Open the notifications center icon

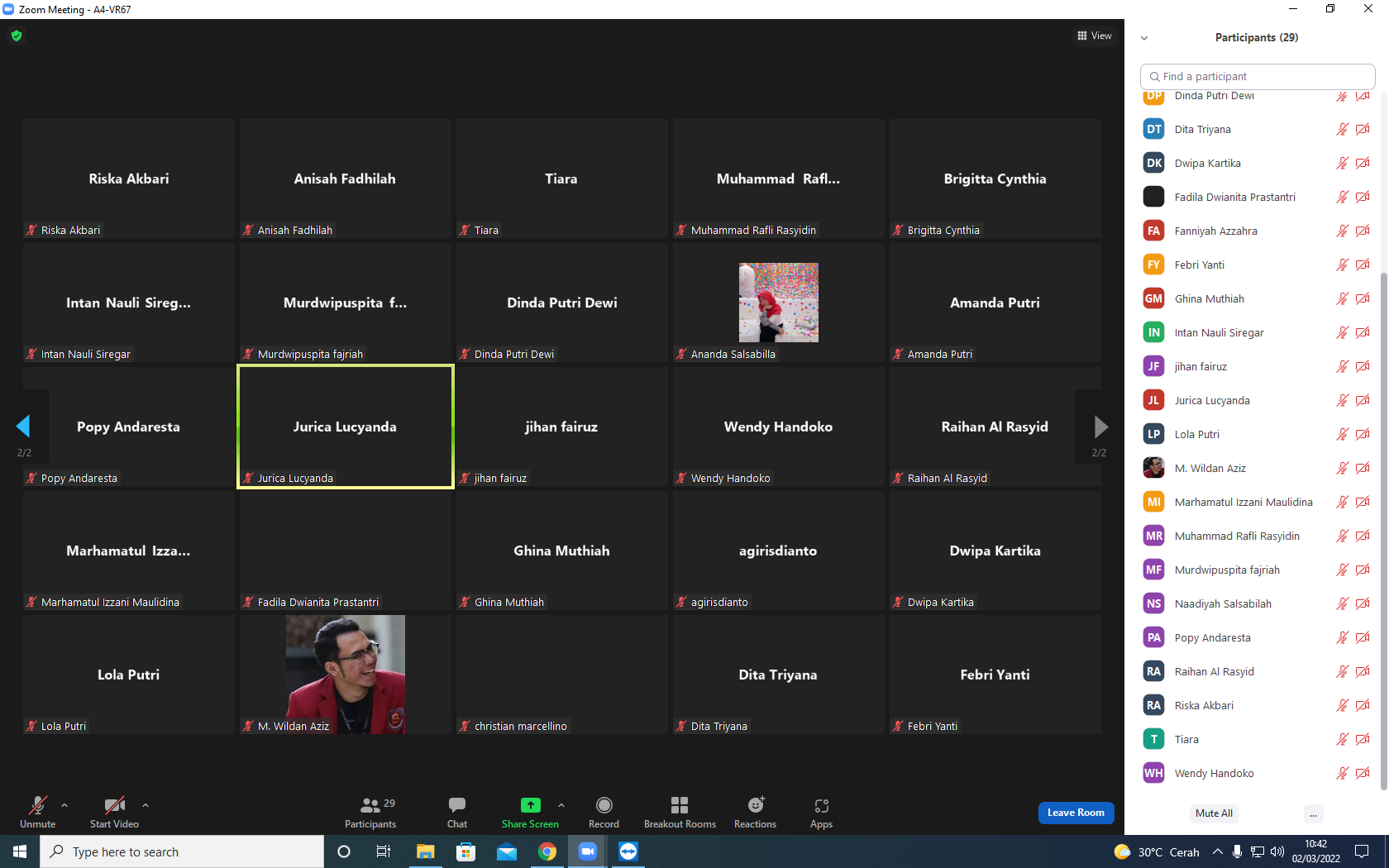pyautogui.click(x=1362, y=851)
